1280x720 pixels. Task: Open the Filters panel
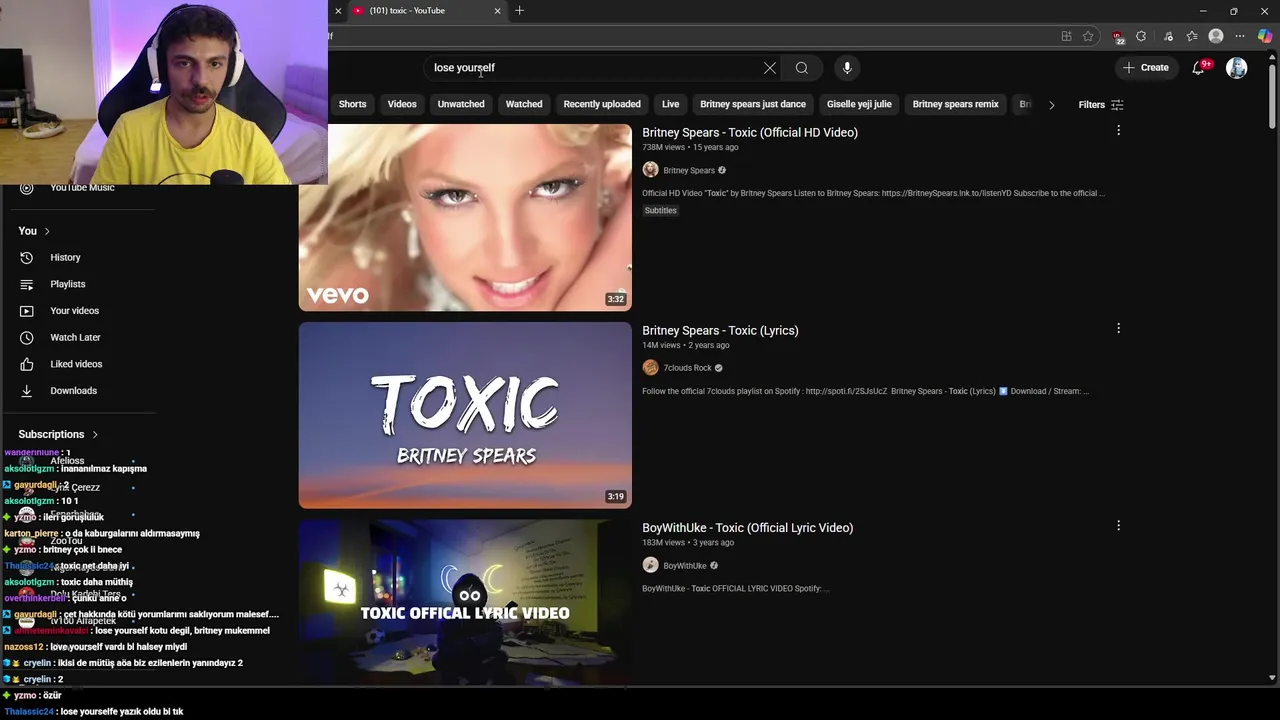pyautogui.click(x=1101, y=105)
